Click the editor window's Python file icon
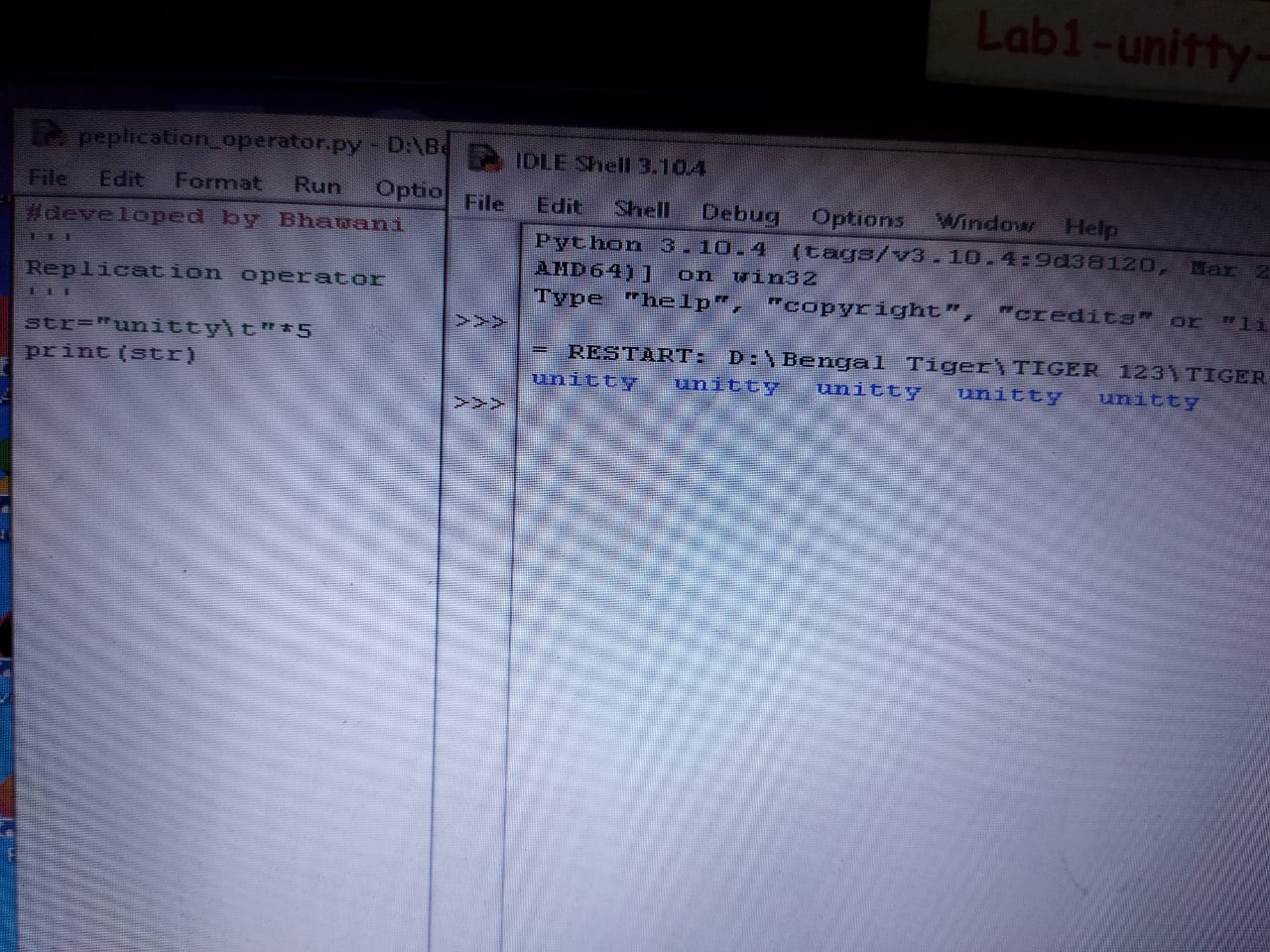The width and height of the screenshot is (1270, 952). pos(48,134)
